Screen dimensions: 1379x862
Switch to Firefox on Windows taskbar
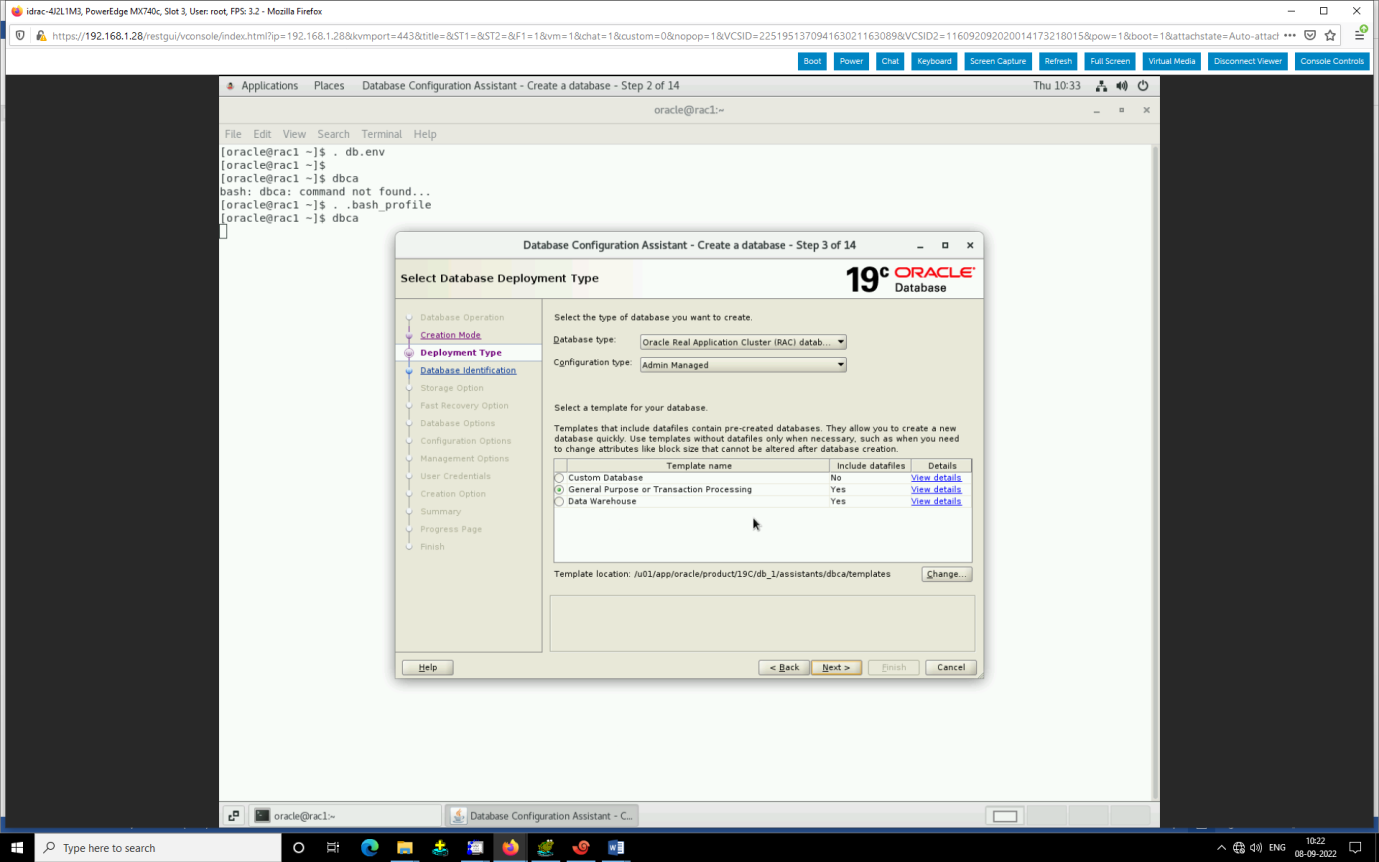tap(510, 847)
